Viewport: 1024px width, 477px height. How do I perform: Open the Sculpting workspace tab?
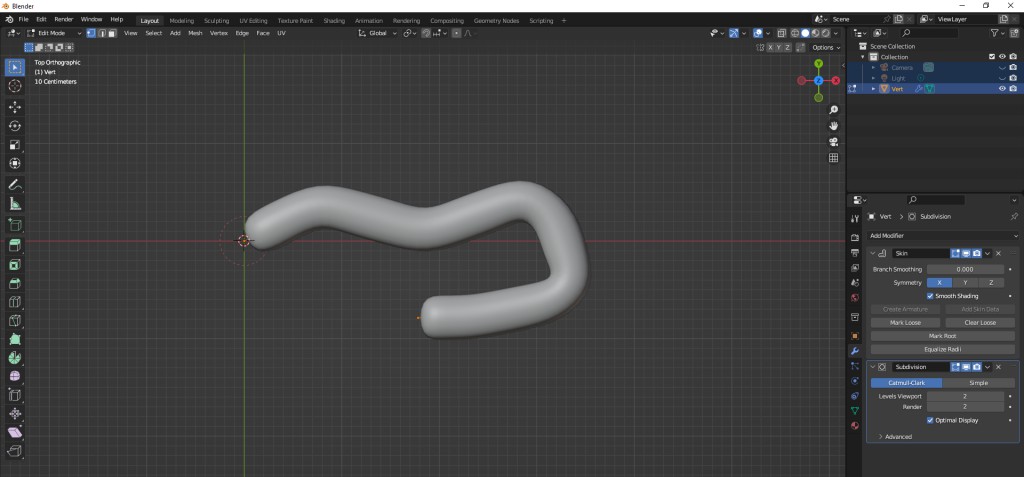tap(216, 20)
